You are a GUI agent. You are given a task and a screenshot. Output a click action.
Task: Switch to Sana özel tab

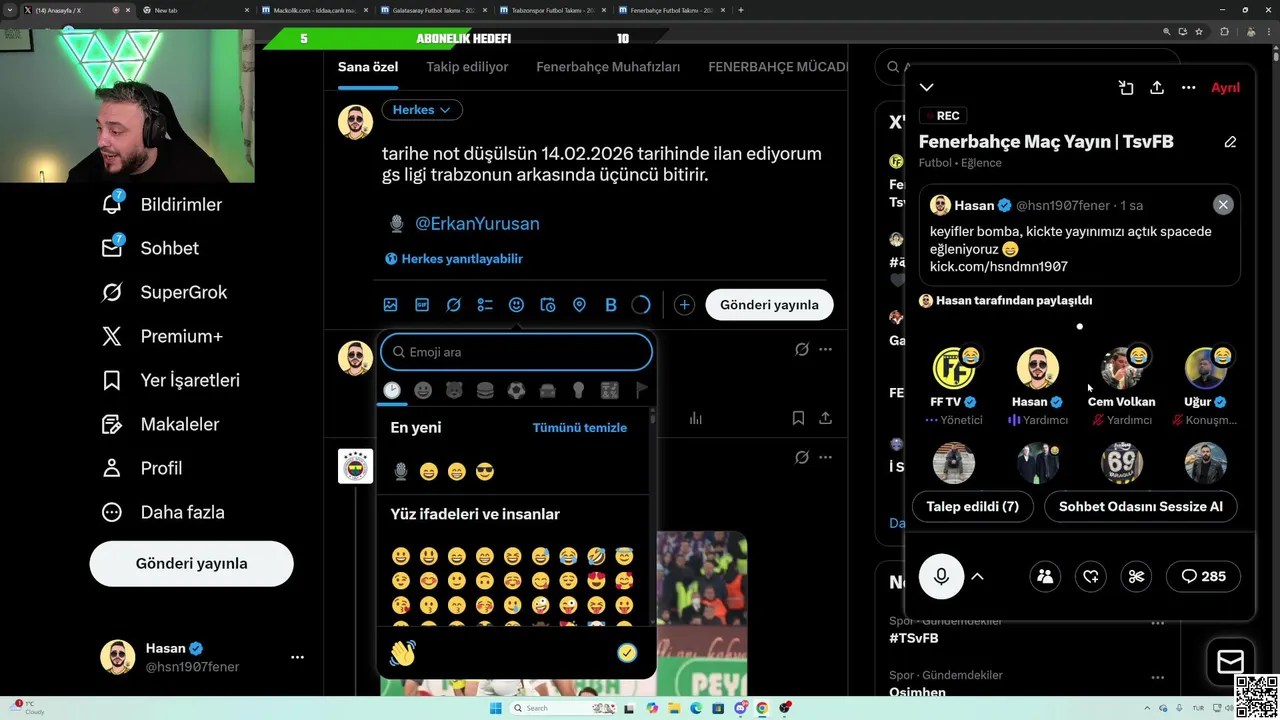tap(368, 67)
